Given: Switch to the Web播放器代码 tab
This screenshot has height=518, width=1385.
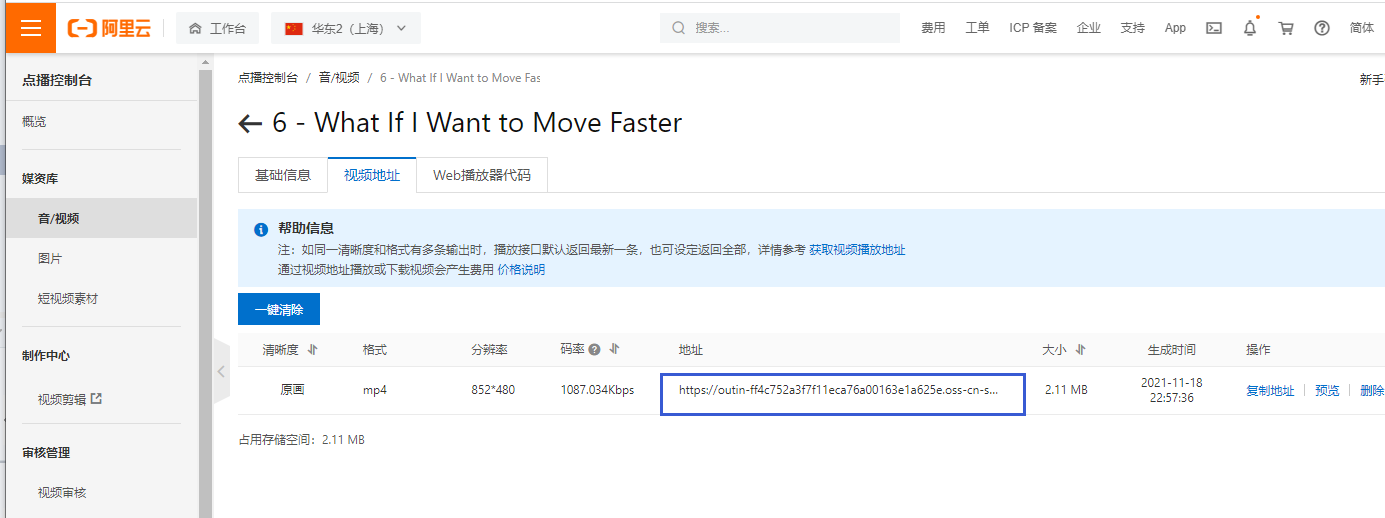Looking at the screenshot, I should click(x=482, y=175).
